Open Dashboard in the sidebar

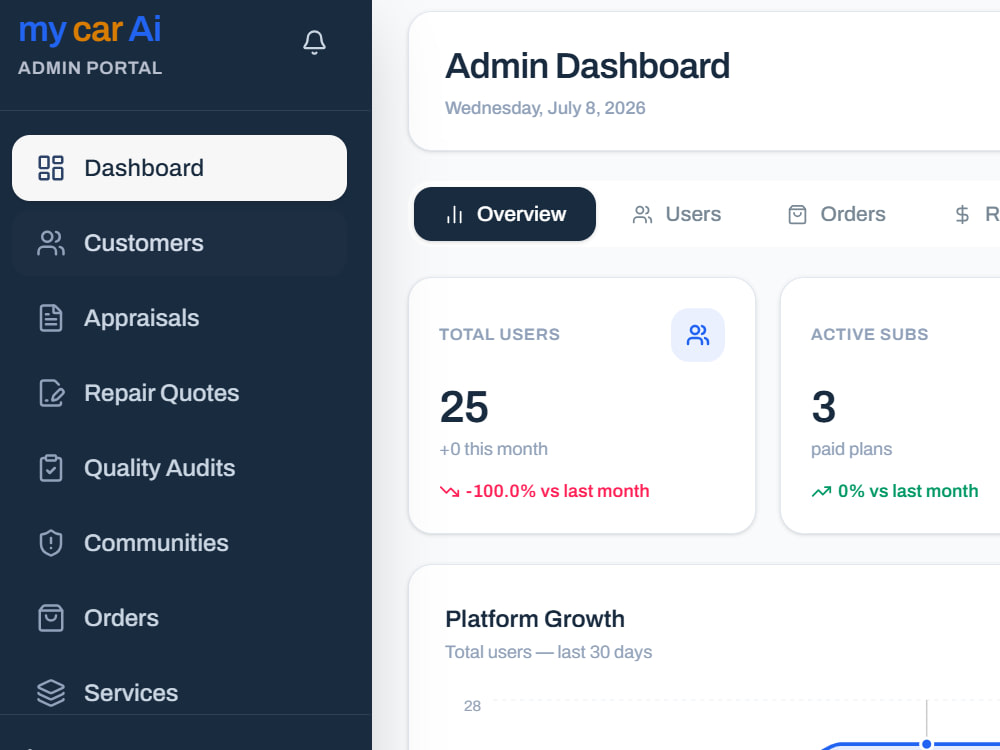click(x=179, y=168)
